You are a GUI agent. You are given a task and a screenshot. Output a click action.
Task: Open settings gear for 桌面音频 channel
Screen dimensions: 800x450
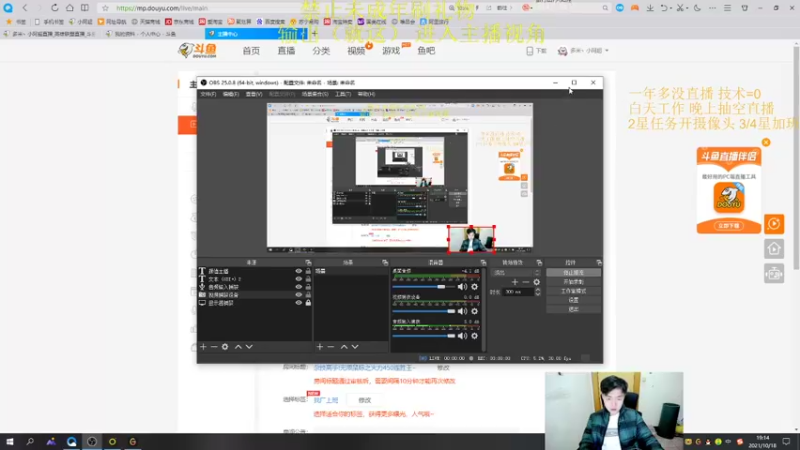click(474, 287)
